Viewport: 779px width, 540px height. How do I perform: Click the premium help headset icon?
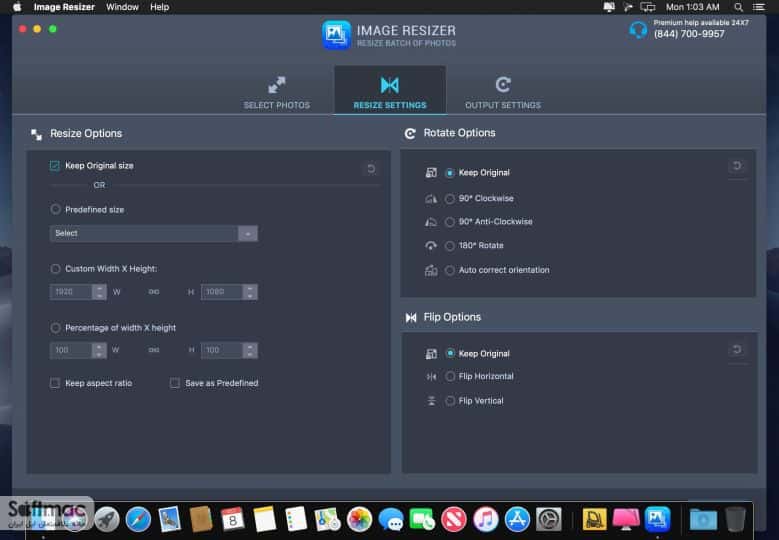click(x=638, y=30)
